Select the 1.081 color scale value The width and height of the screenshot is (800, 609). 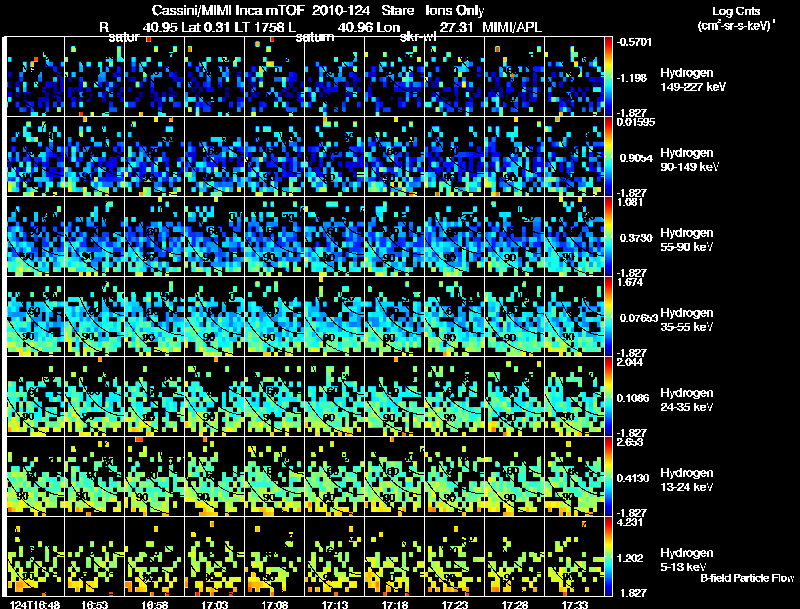click(630, 202)
